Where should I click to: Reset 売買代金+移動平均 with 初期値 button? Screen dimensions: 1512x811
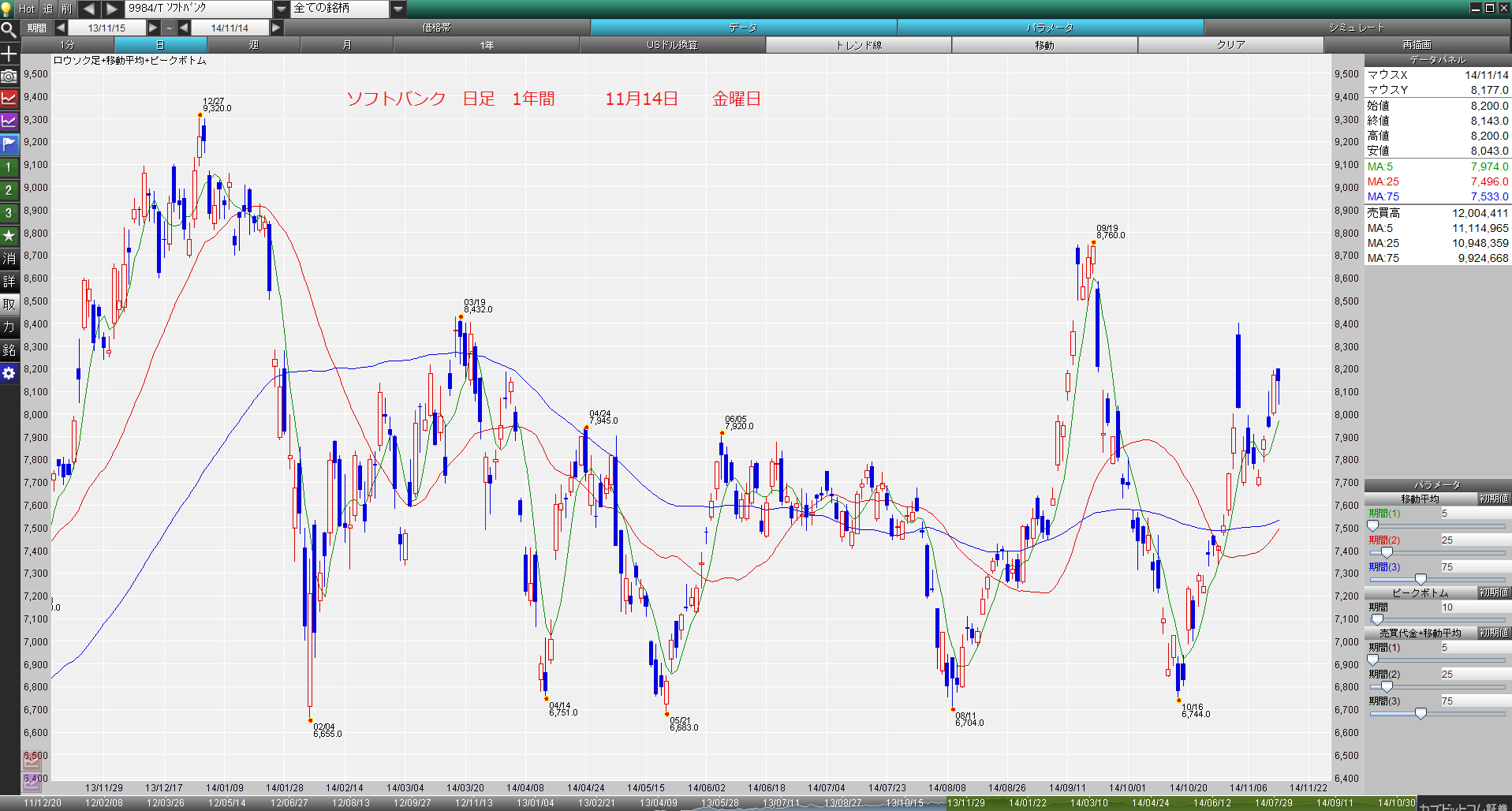coord(1494,633)
